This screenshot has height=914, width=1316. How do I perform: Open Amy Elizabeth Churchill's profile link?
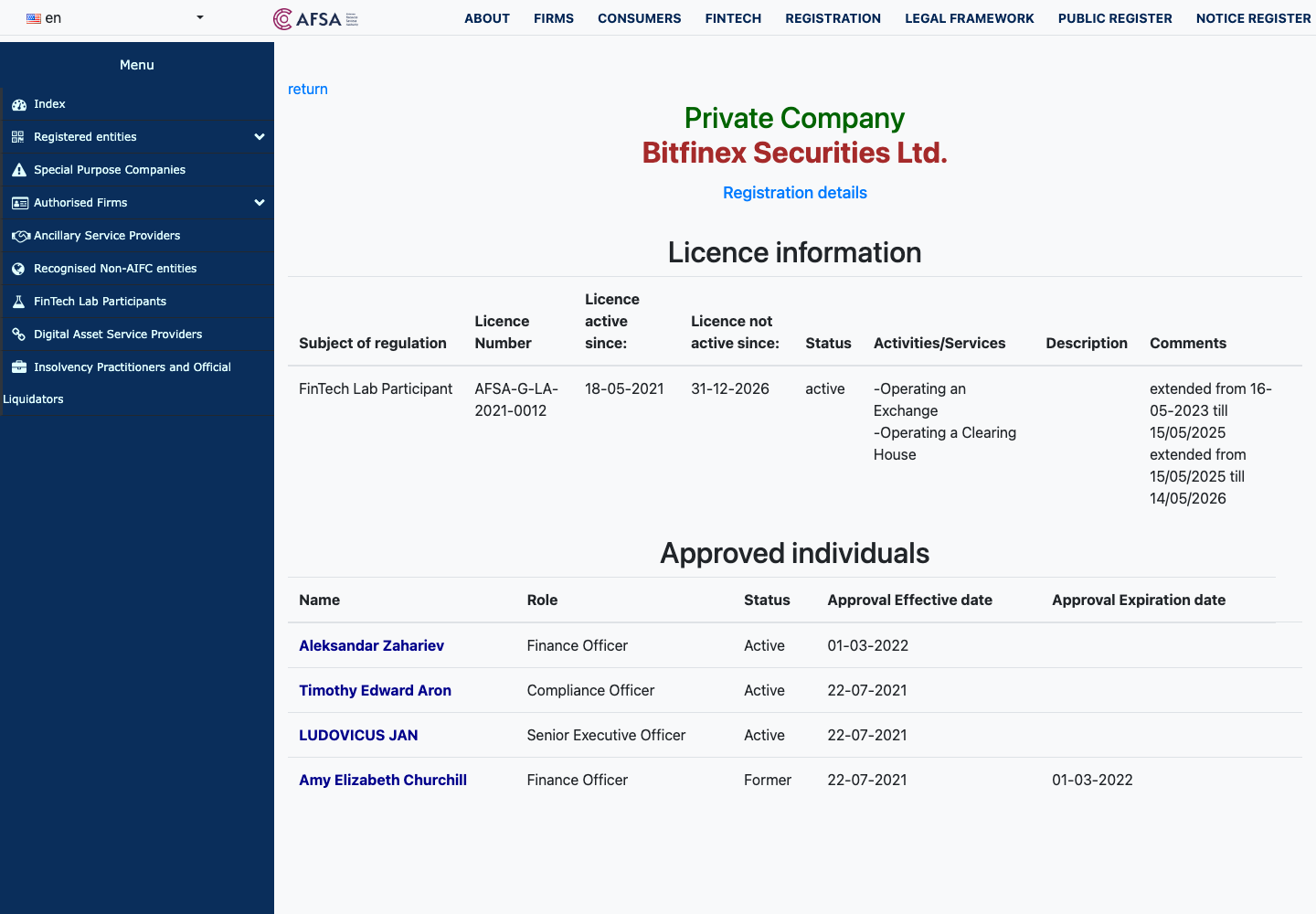coord(383,780)
